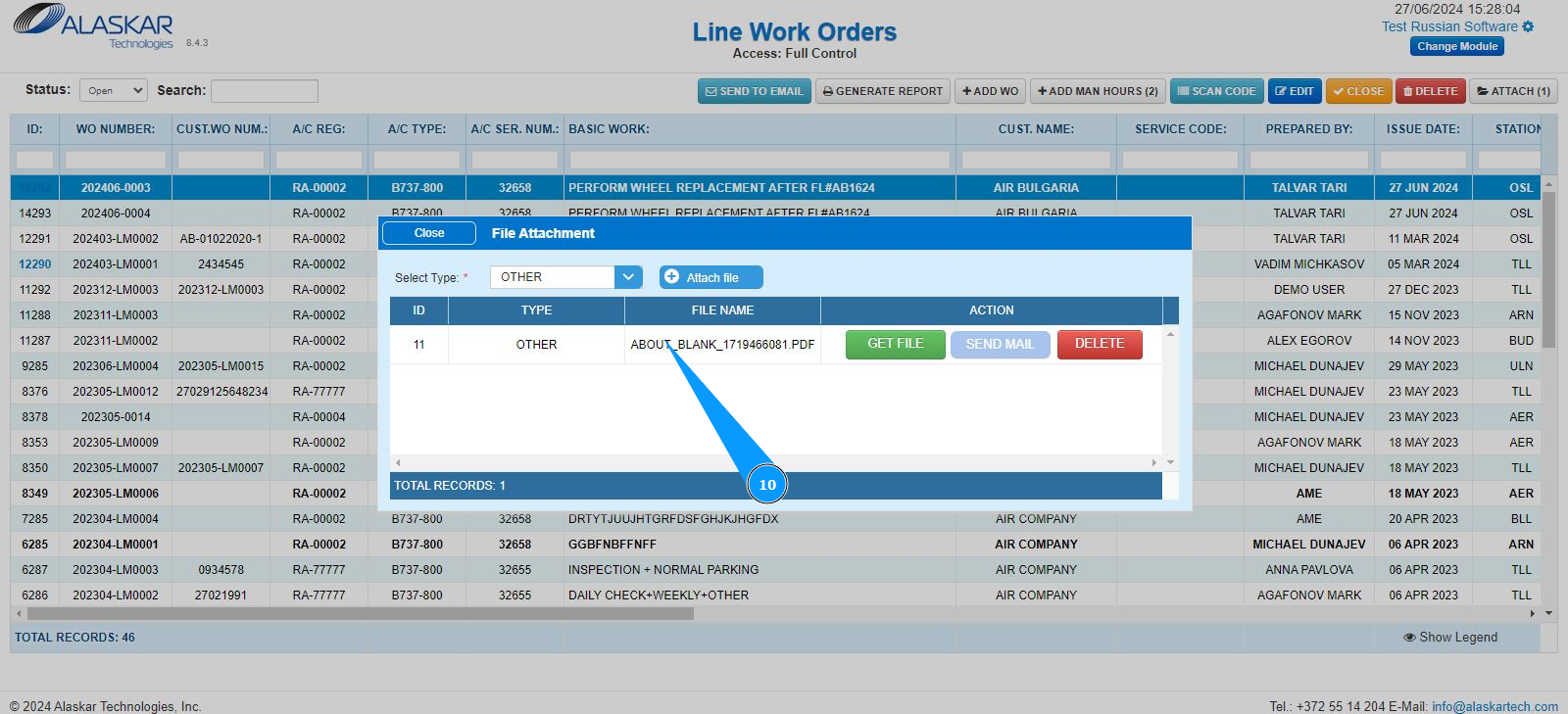
Task: Click the TYPE header in attachment table
Action: 536,310
